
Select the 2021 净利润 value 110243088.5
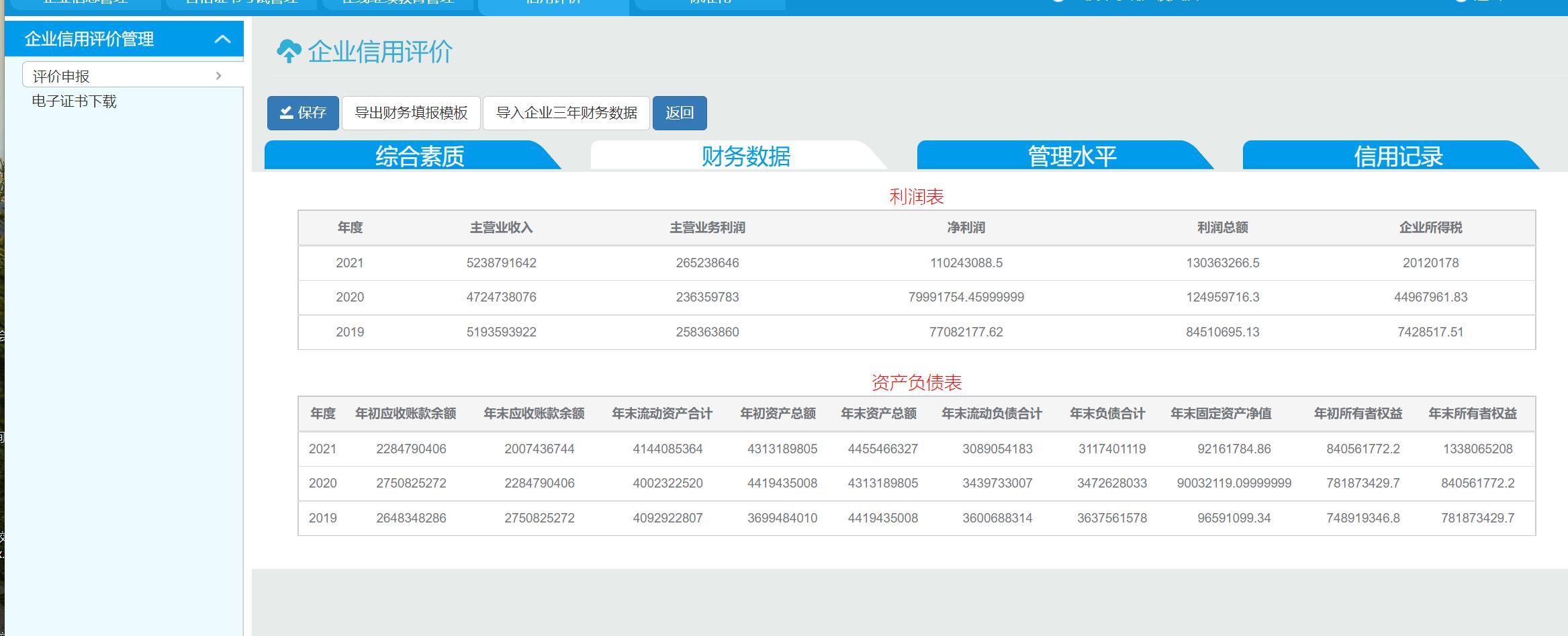pyautogui.click(x=966, y=263)
